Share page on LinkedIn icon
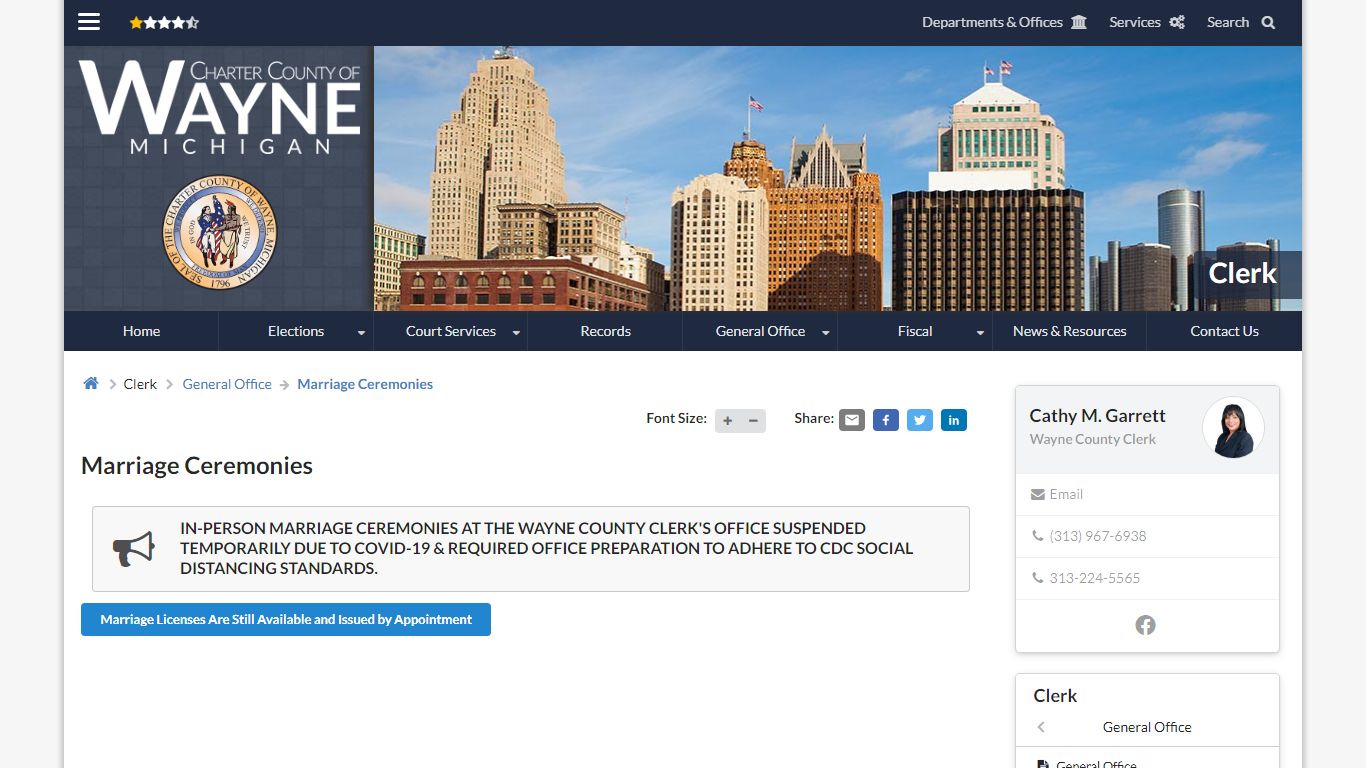 coord(954,420)
